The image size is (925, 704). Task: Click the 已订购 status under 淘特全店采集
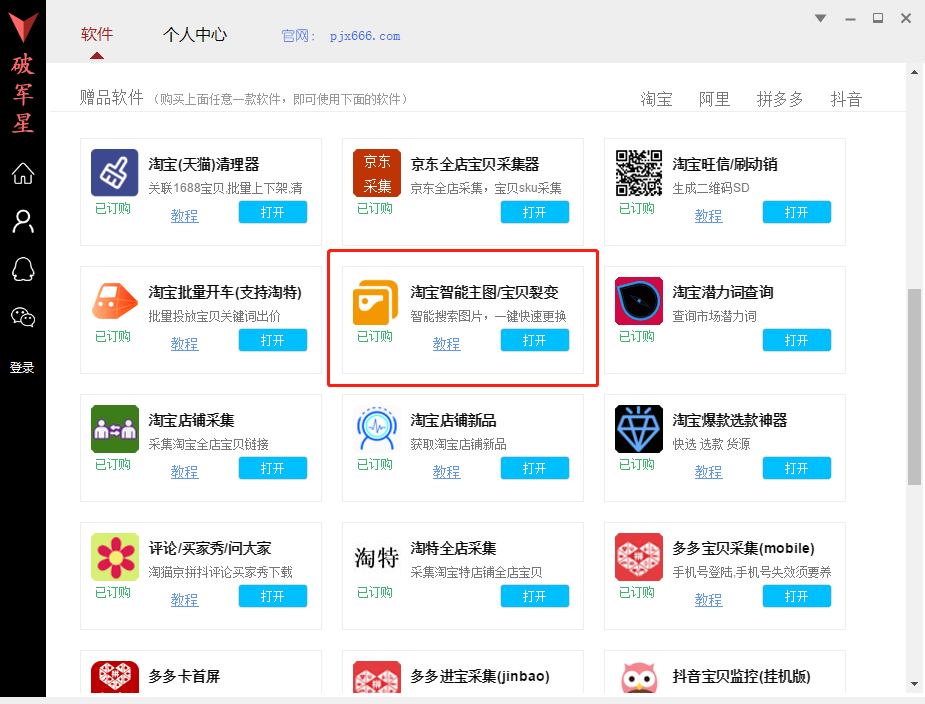(x=375, y=592)
